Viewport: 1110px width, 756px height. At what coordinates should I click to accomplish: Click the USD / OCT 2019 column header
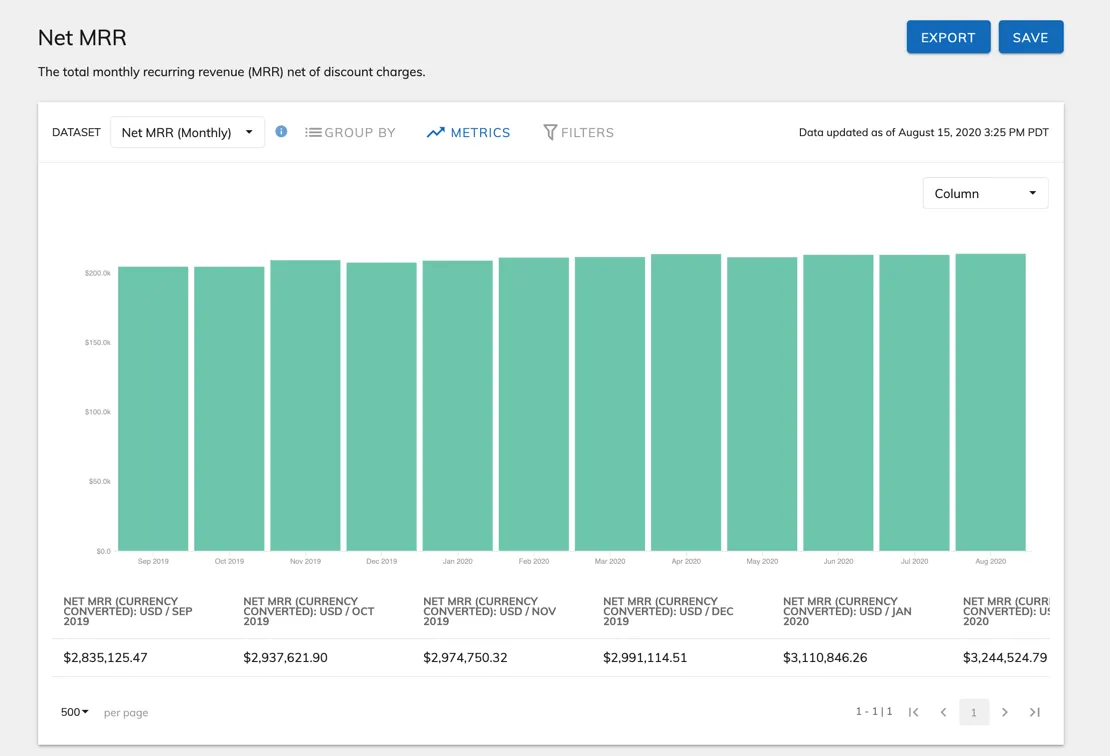309,611
